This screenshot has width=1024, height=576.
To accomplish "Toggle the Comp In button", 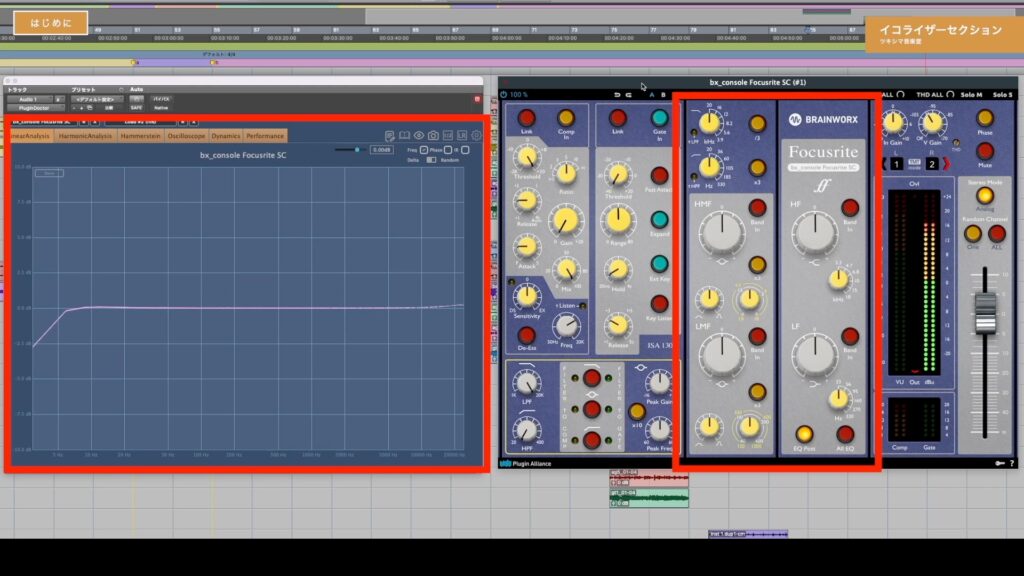I will click(566, 118).
